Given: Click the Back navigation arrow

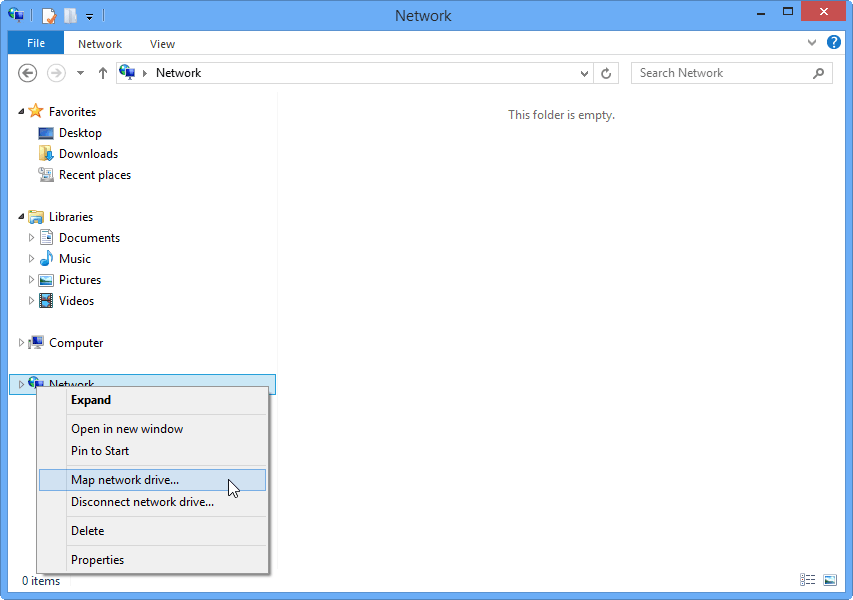Looking at the screenshot, I should pyautogui.click(x=27, y=73).
